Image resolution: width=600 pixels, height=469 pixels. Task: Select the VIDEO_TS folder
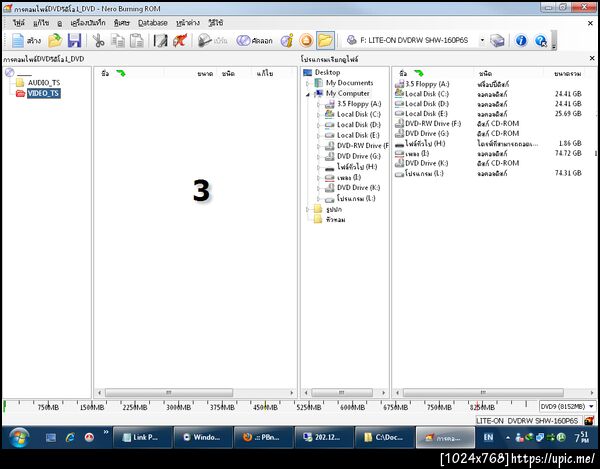click(x=43, y=93)
